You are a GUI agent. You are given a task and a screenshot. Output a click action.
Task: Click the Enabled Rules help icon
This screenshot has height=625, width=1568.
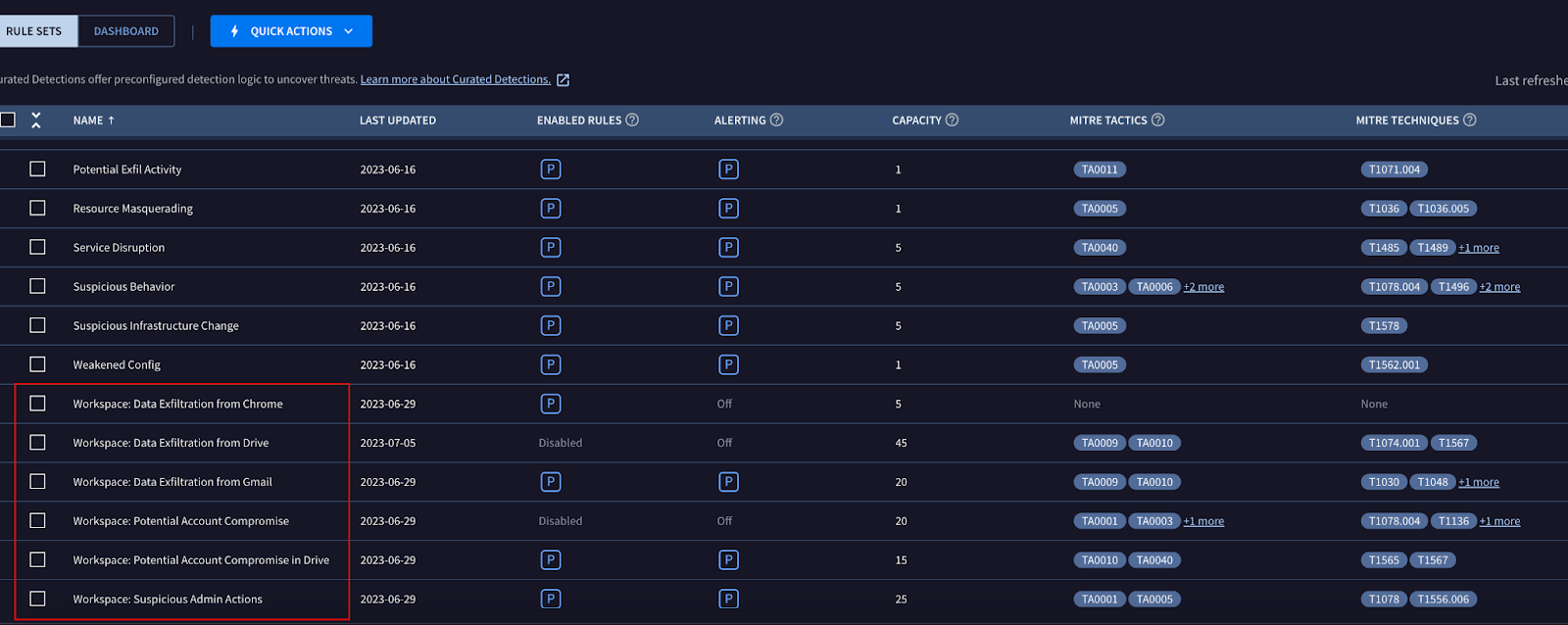point(632,120)
